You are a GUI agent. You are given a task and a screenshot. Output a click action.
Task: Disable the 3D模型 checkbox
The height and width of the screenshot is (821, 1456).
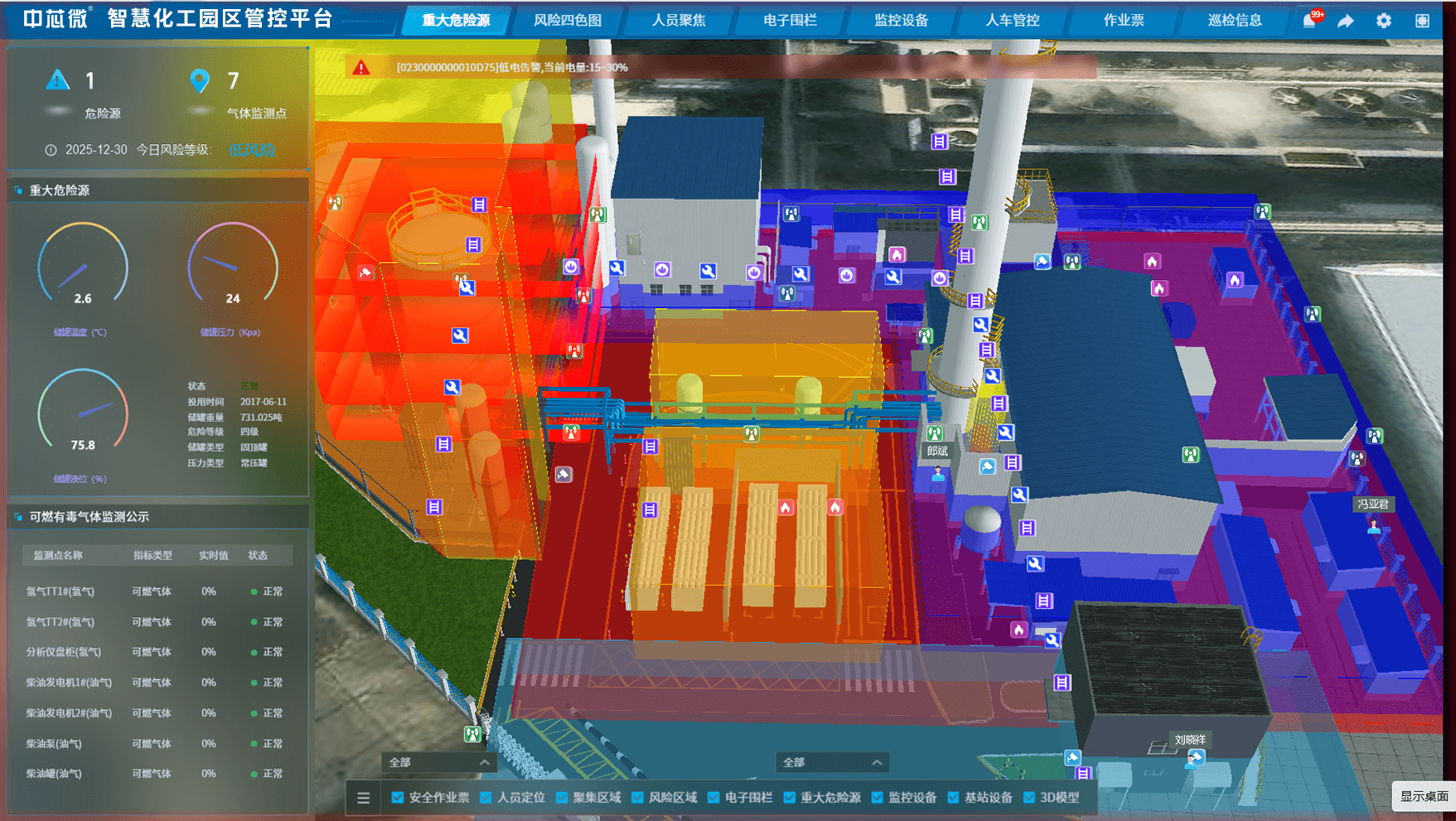[1029, 798]
